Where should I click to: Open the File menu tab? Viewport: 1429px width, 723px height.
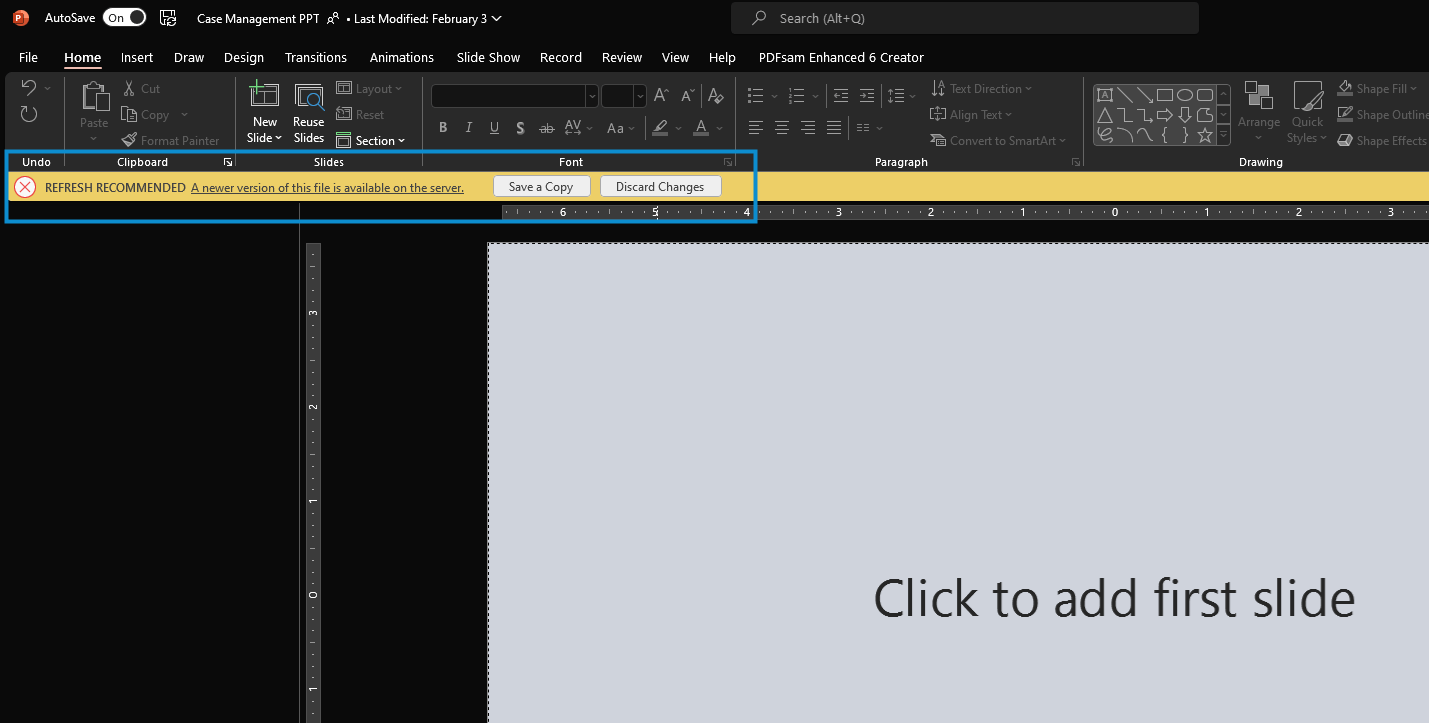tap(28, 58)
